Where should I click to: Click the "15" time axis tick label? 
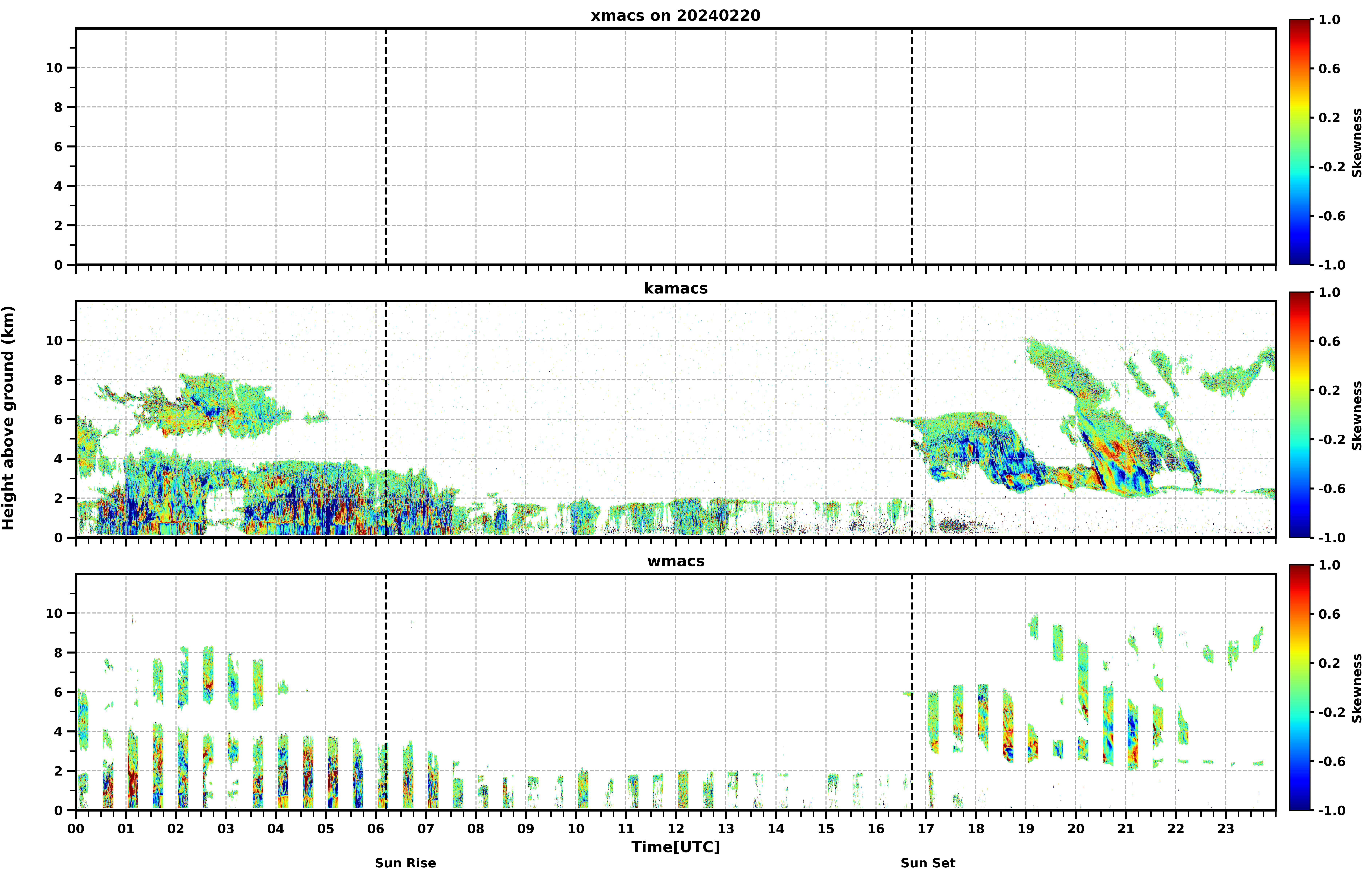click(826, 829)
